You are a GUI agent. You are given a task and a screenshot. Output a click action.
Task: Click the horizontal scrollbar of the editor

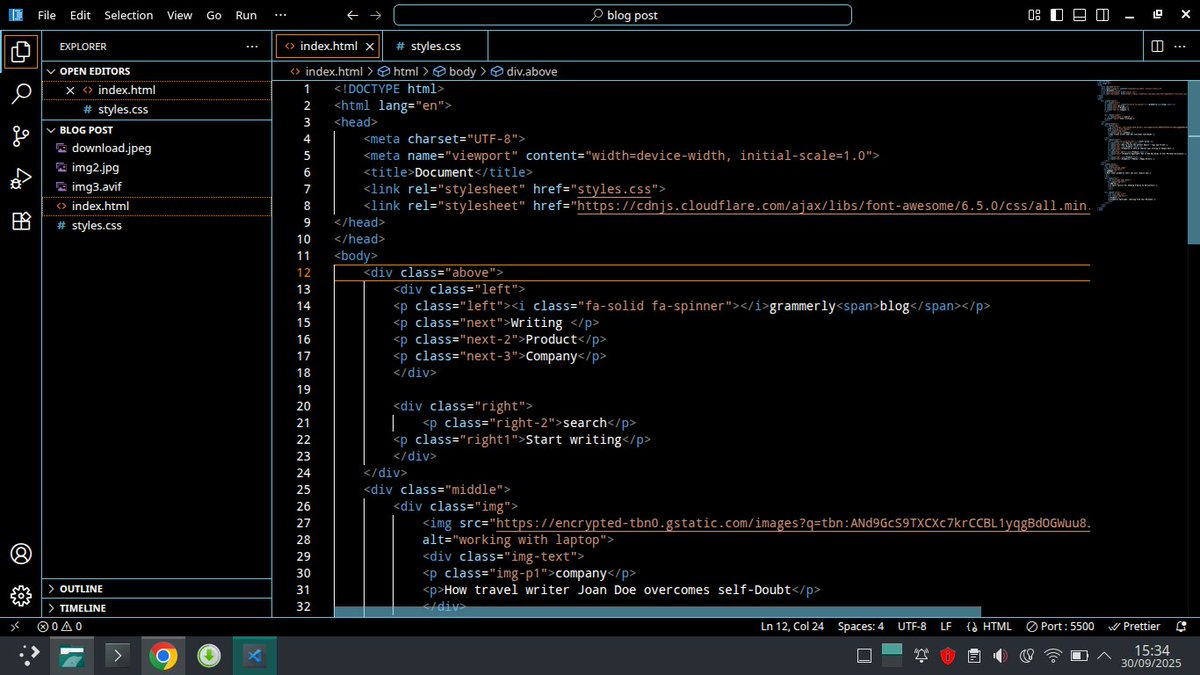(x=658, y=611)
